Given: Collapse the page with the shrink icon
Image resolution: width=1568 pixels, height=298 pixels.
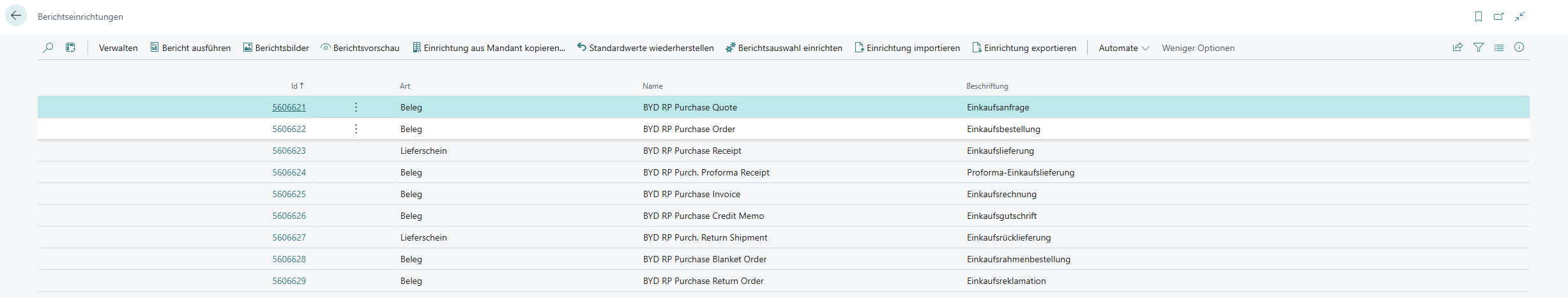Looking at the screenshot, I should point(1519,17).
